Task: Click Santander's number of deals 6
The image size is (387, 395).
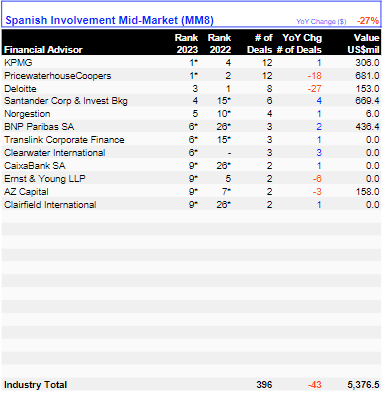Action: coord(269,101)
